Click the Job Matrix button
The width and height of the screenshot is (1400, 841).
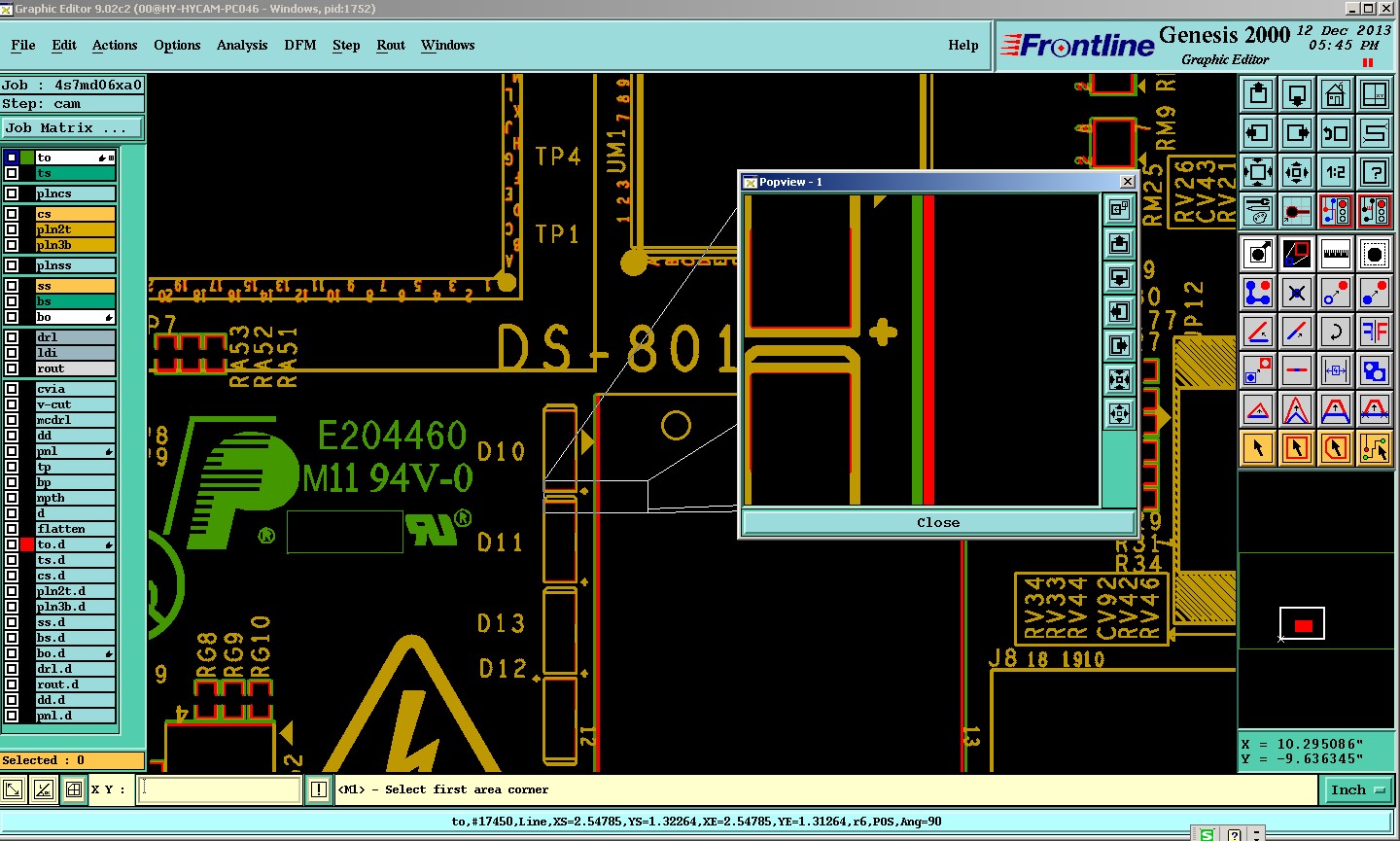click(72, 127)
